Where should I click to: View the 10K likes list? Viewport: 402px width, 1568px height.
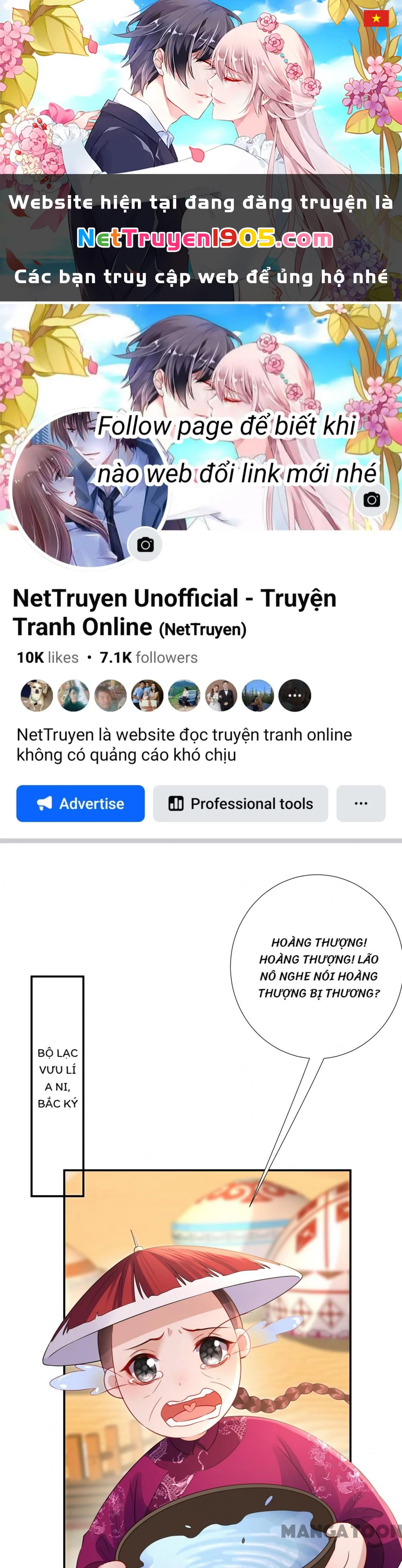click(47, 657)
